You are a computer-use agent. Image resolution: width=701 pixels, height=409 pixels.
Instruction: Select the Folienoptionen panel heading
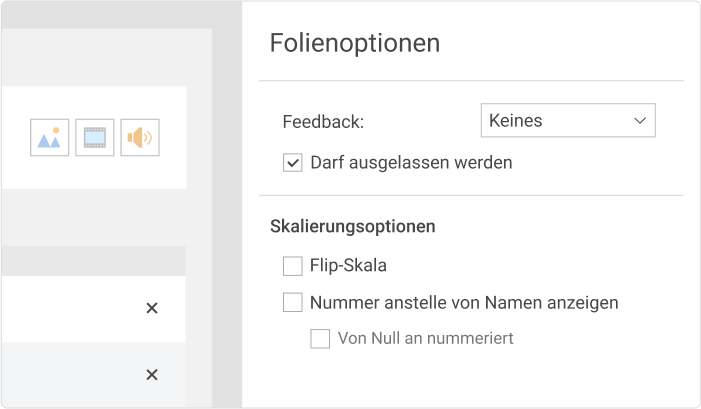pyautogui.click(x=355, y=43)
